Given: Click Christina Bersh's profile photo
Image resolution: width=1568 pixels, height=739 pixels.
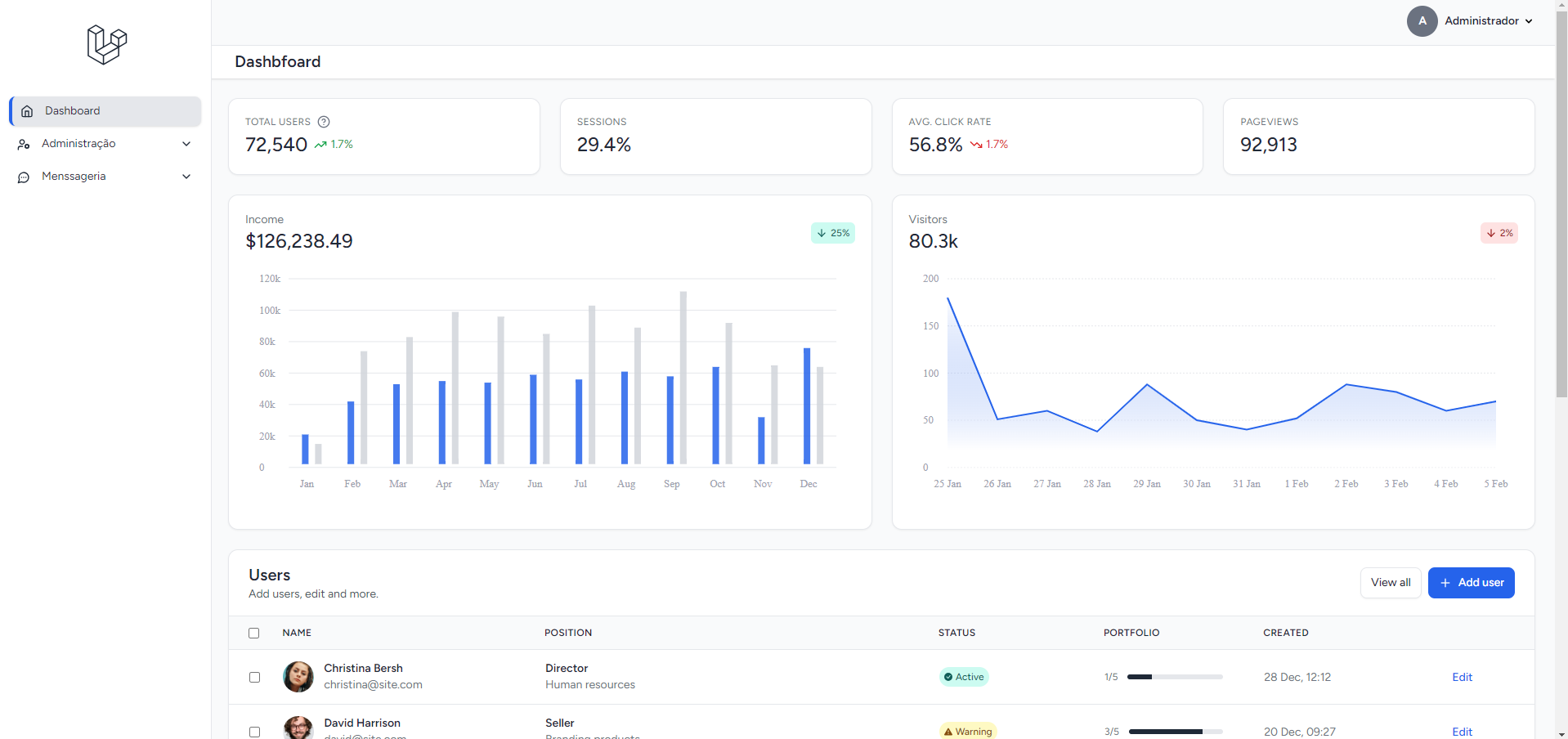Looking at the screenshot, I should click(298, 677).
